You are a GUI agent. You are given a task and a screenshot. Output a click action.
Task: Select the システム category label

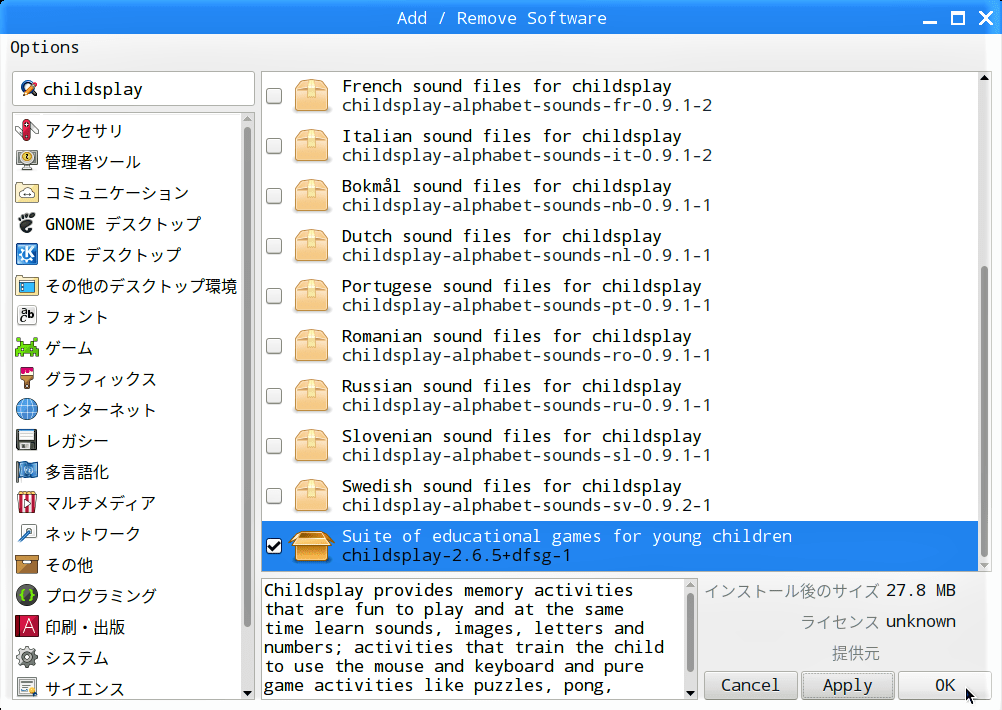[x=77, y=658]
